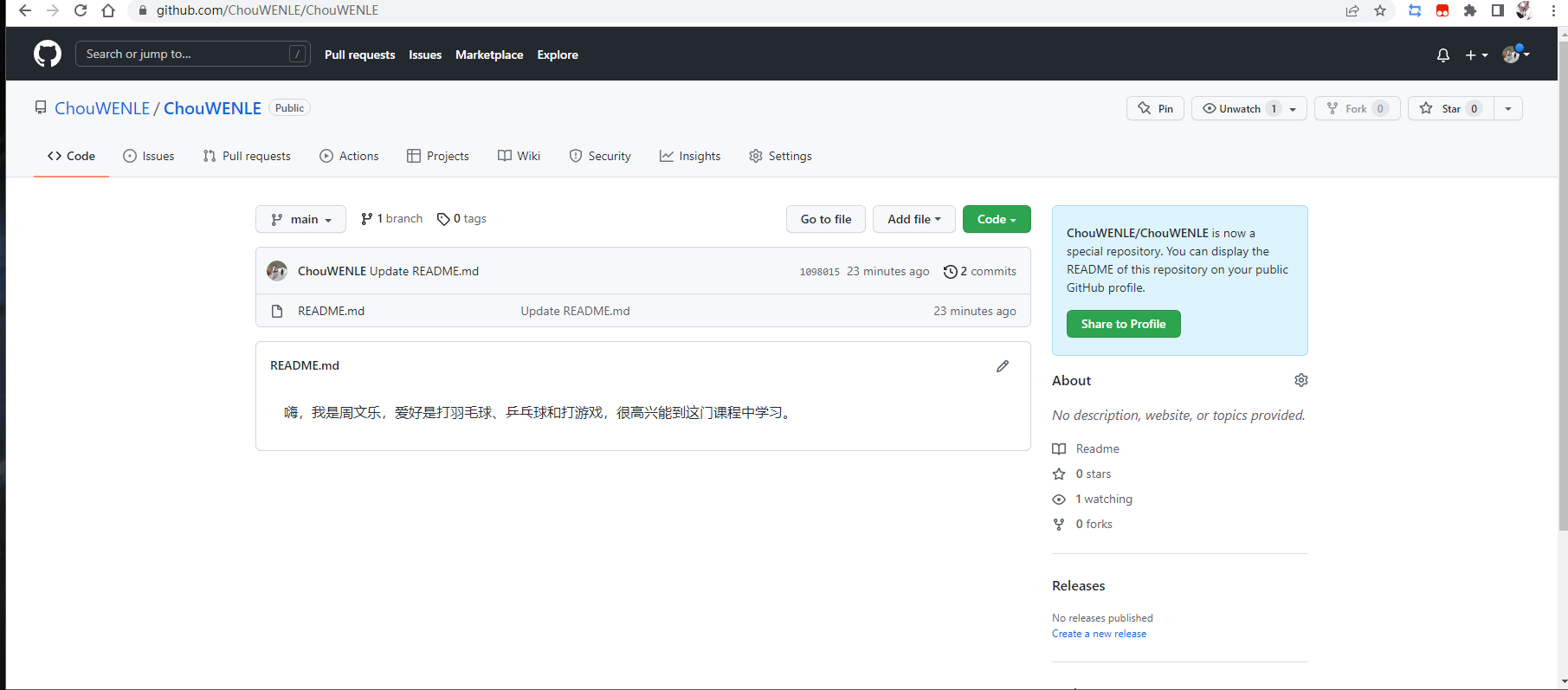Open the Projects tab
1568x690 pixels.
pos(438,156)
